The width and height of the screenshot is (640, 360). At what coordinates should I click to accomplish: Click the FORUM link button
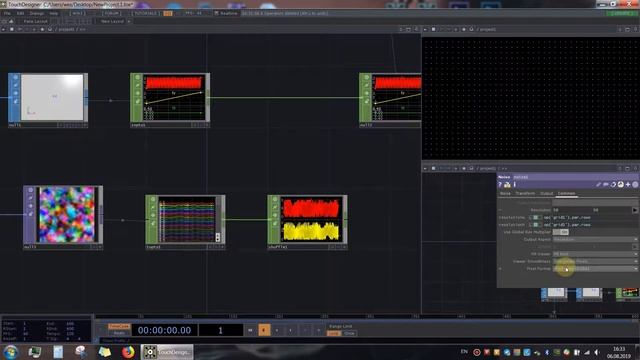click(111, 13)
